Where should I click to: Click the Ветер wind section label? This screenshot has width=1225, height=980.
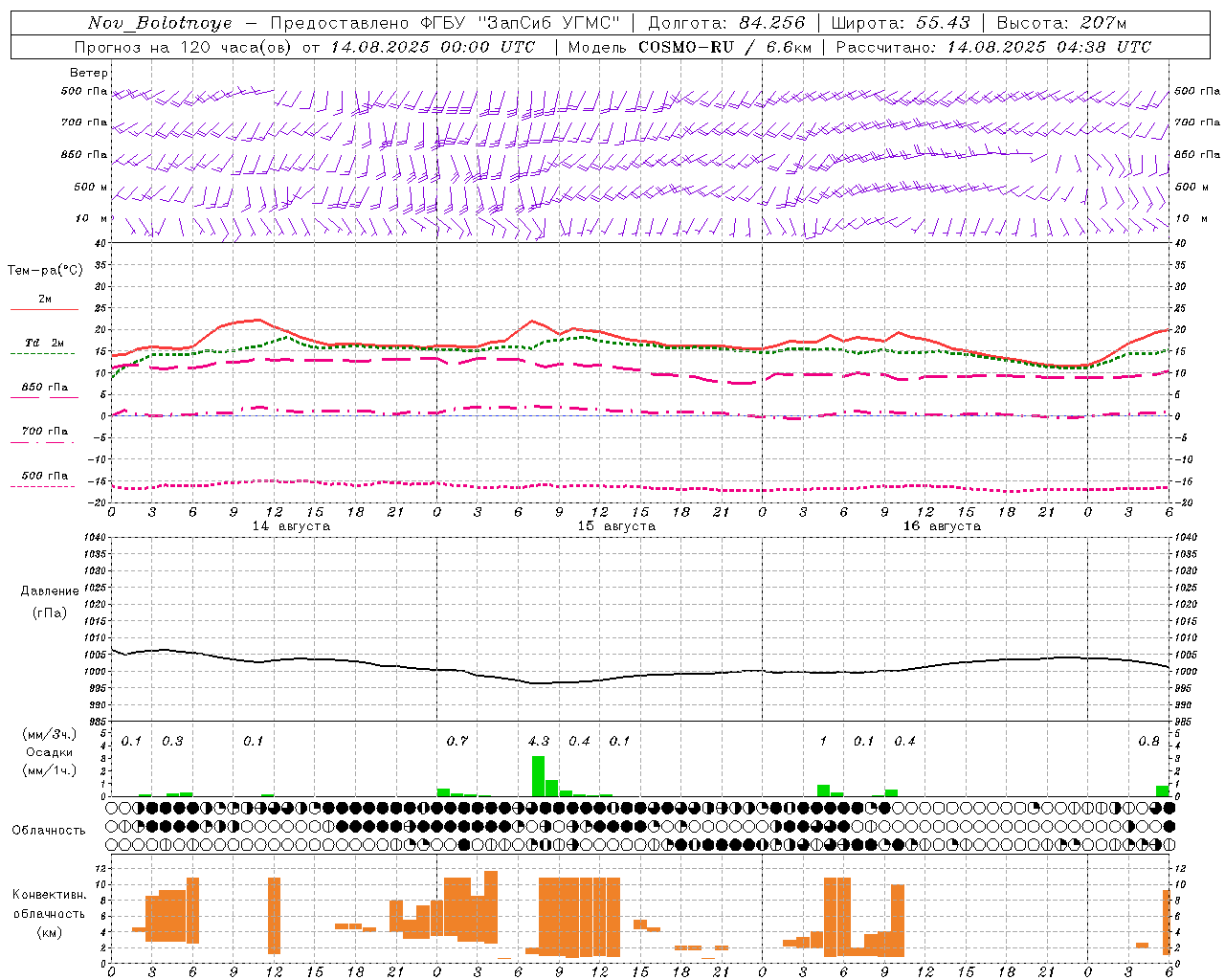pyautogui.click(x=89, y=73)
